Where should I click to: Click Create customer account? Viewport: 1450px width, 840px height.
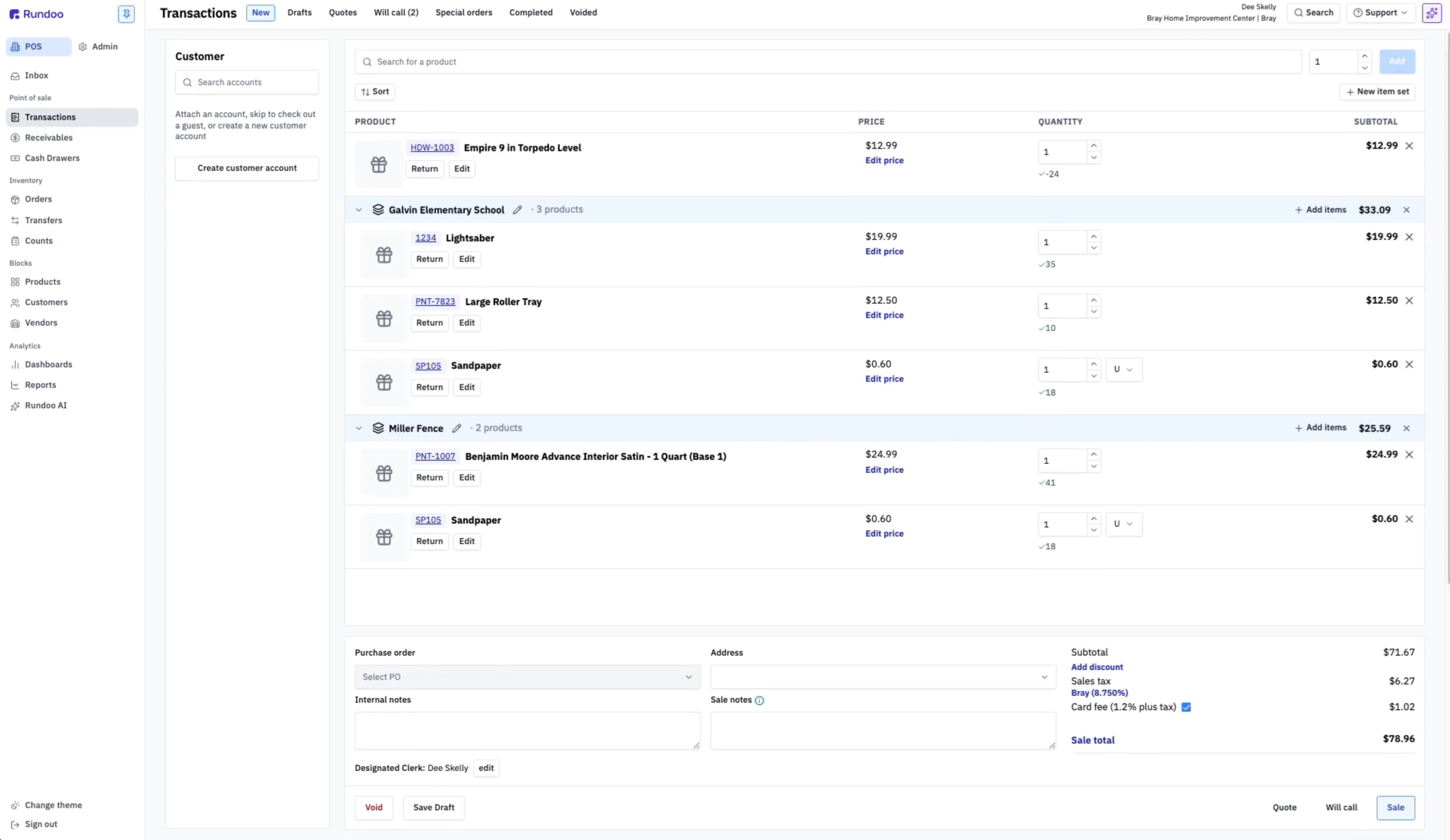point(247,168)
